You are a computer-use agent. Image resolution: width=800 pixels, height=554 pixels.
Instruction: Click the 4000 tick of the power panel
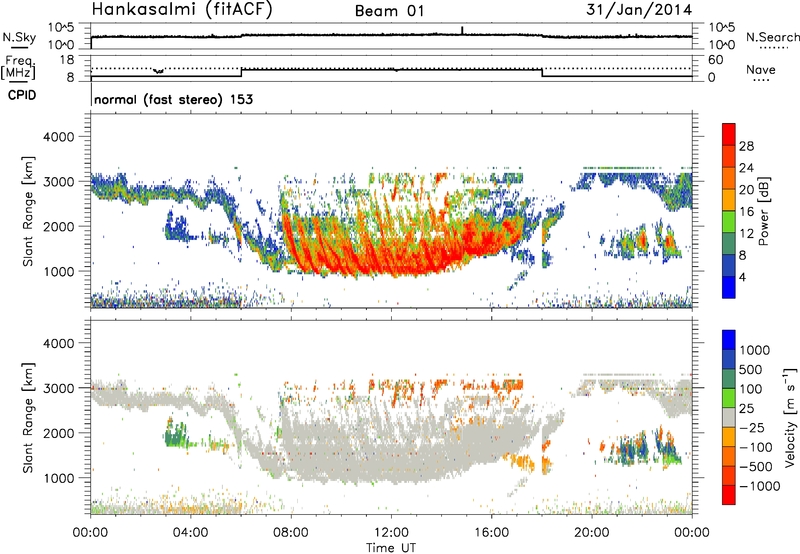tap(58, 137)
